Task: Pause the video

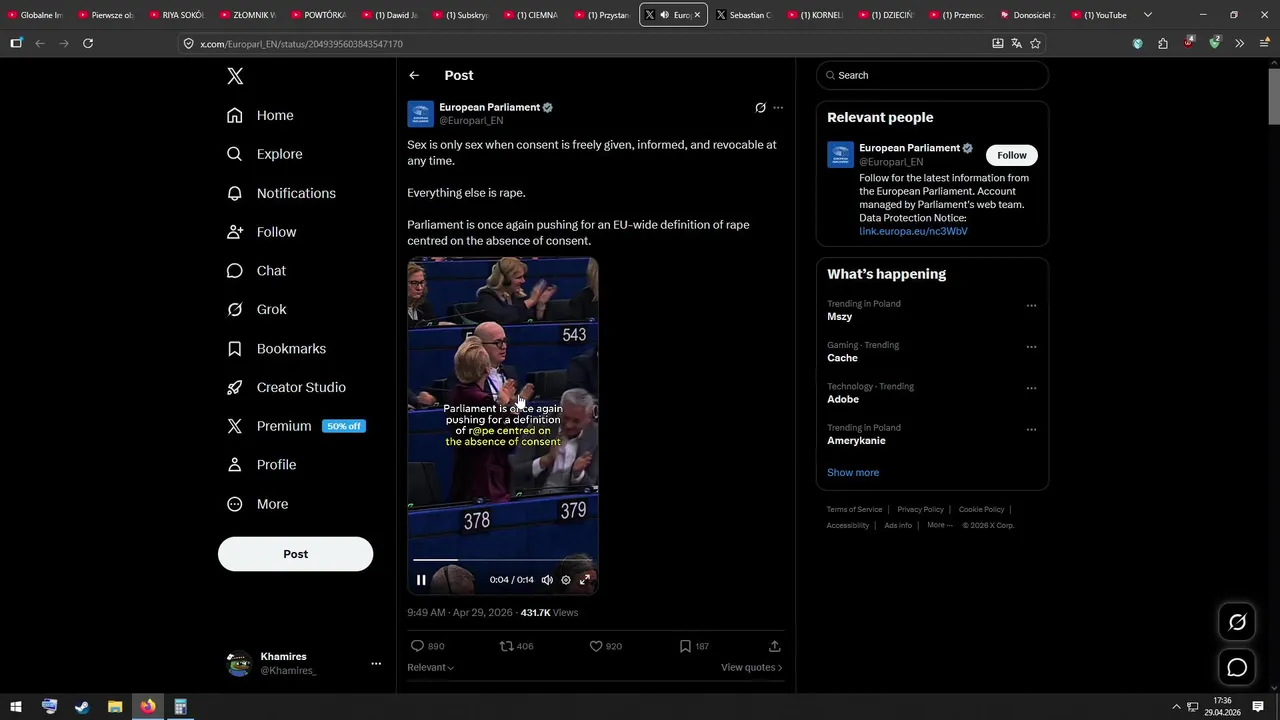Action: click(421, 580)
